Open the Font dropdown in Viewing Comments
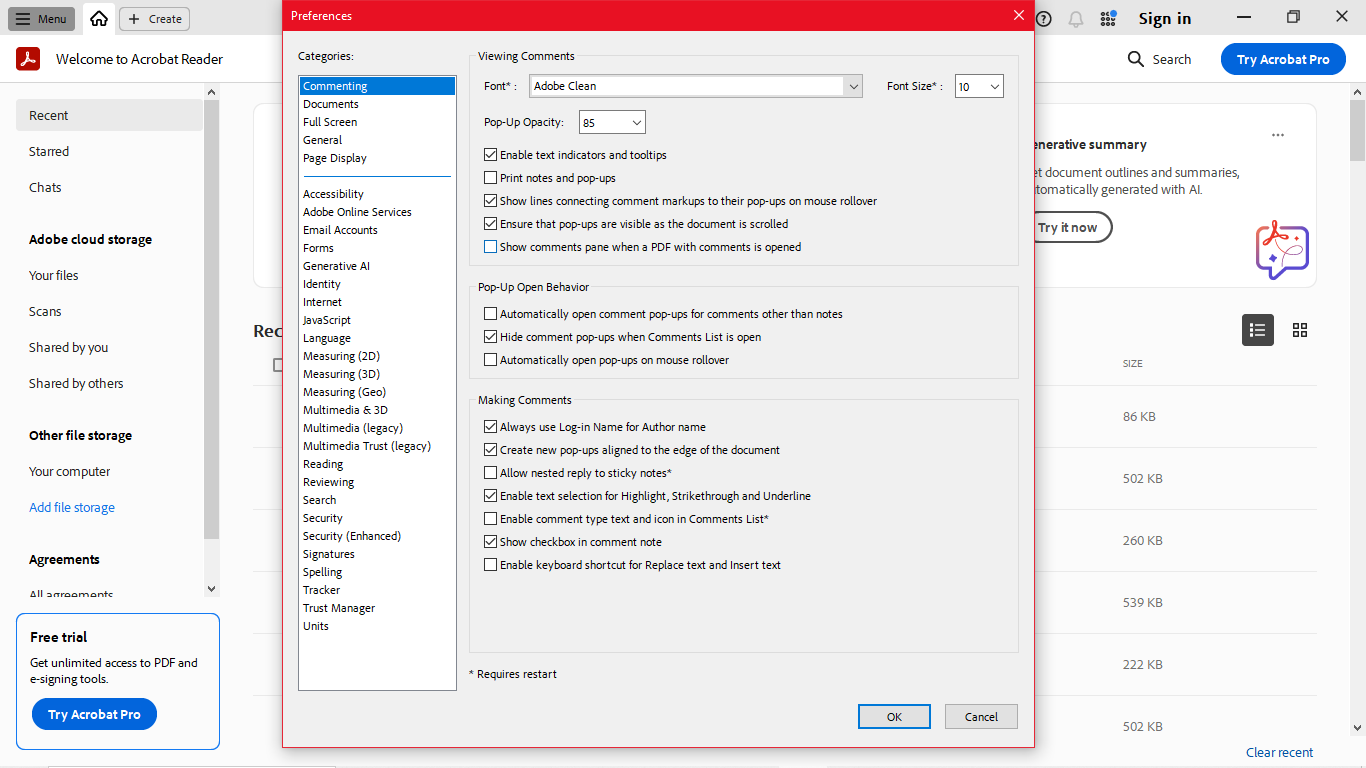 pyautogui.click(x=852, y=86)
